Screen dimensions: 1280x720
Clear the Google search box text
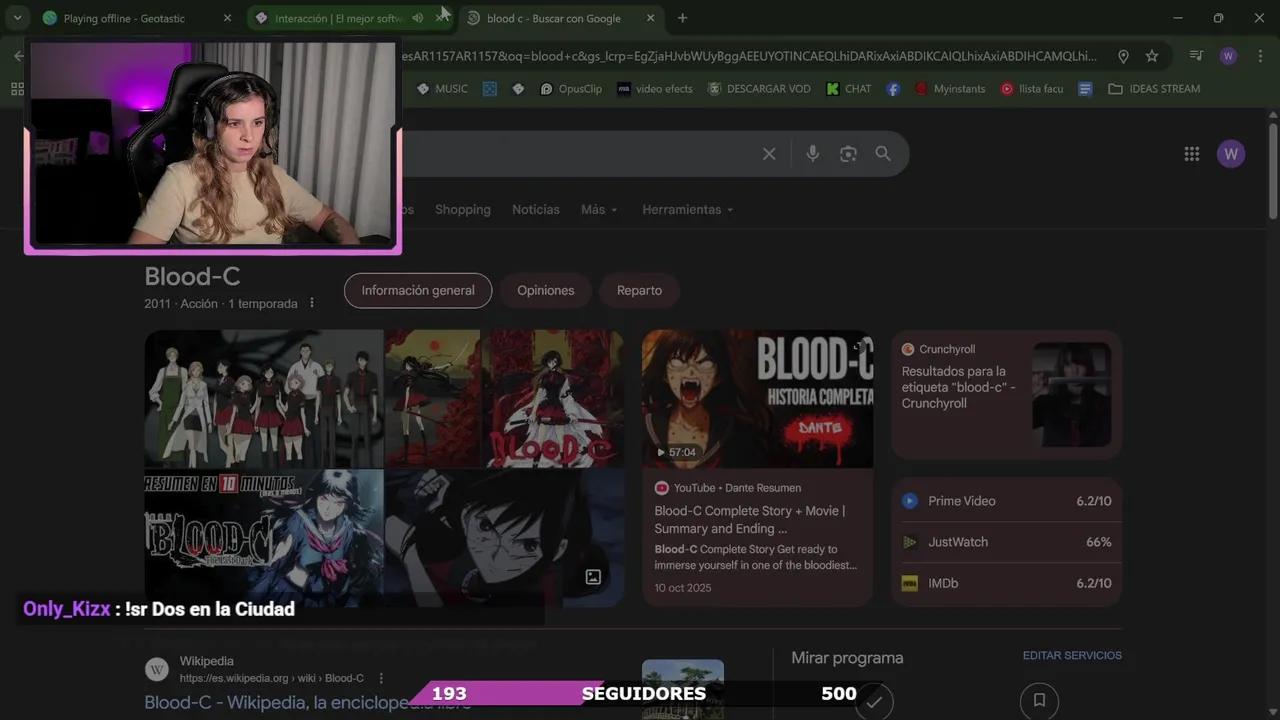coord(769,154)
